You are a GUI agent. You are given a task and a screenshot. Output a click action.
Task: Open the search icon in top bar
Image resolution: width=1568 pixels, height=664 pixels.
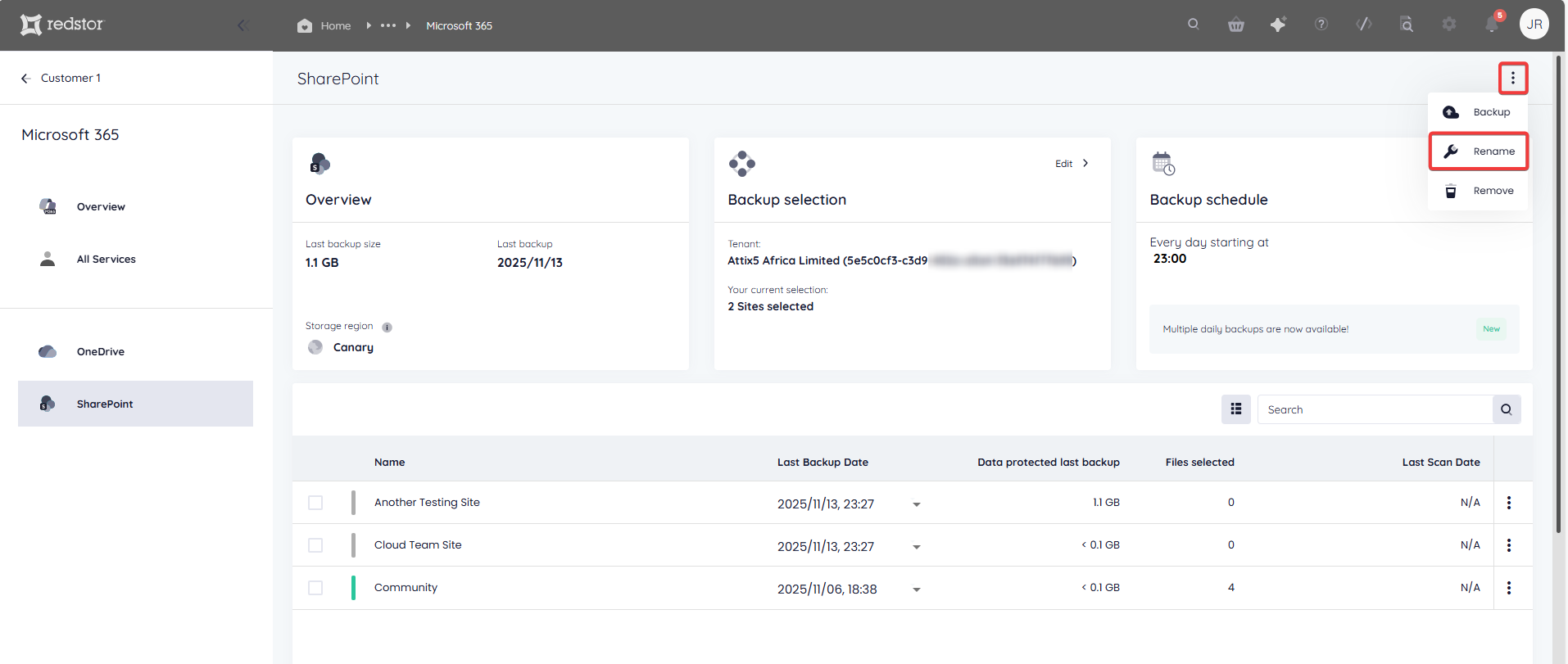click(1194, 24)
